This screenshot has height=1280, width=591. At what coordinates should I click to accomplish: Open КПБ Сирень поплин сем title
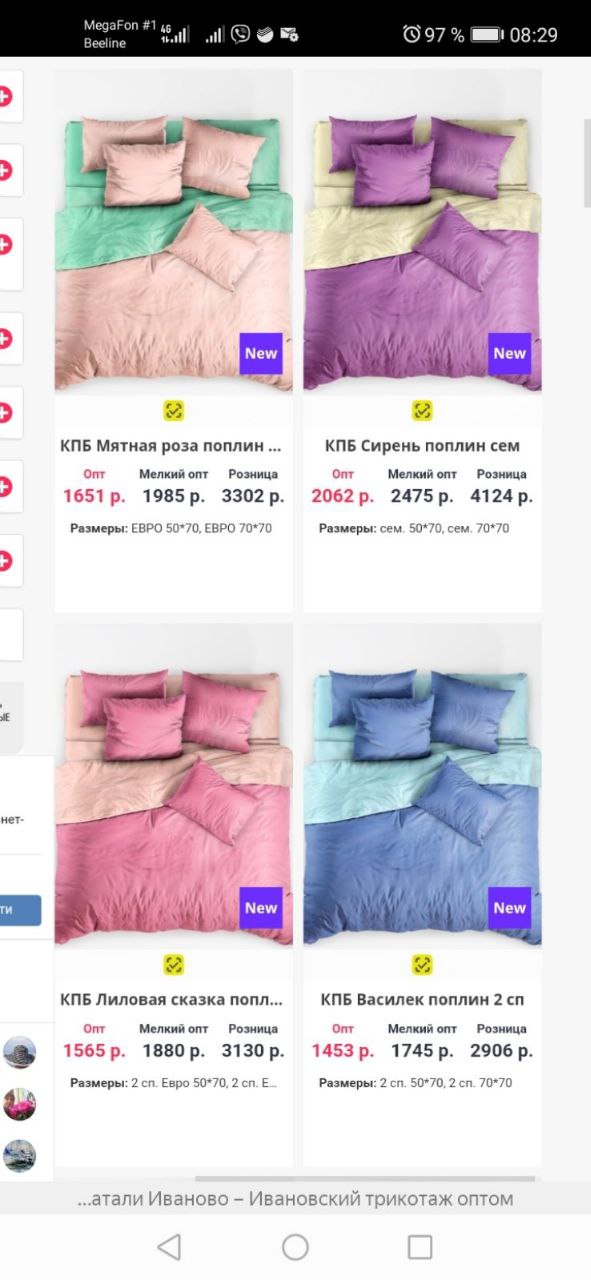[422, 445]
